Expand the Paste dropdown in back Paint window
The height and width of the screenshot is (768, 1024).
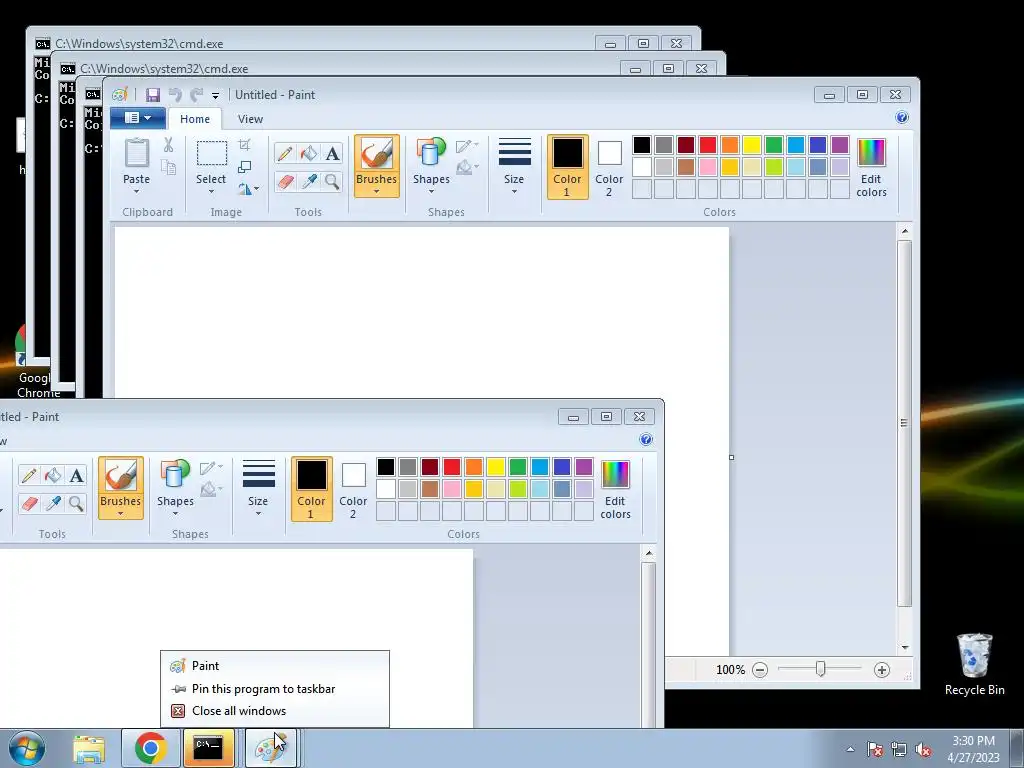coord(136,185)
